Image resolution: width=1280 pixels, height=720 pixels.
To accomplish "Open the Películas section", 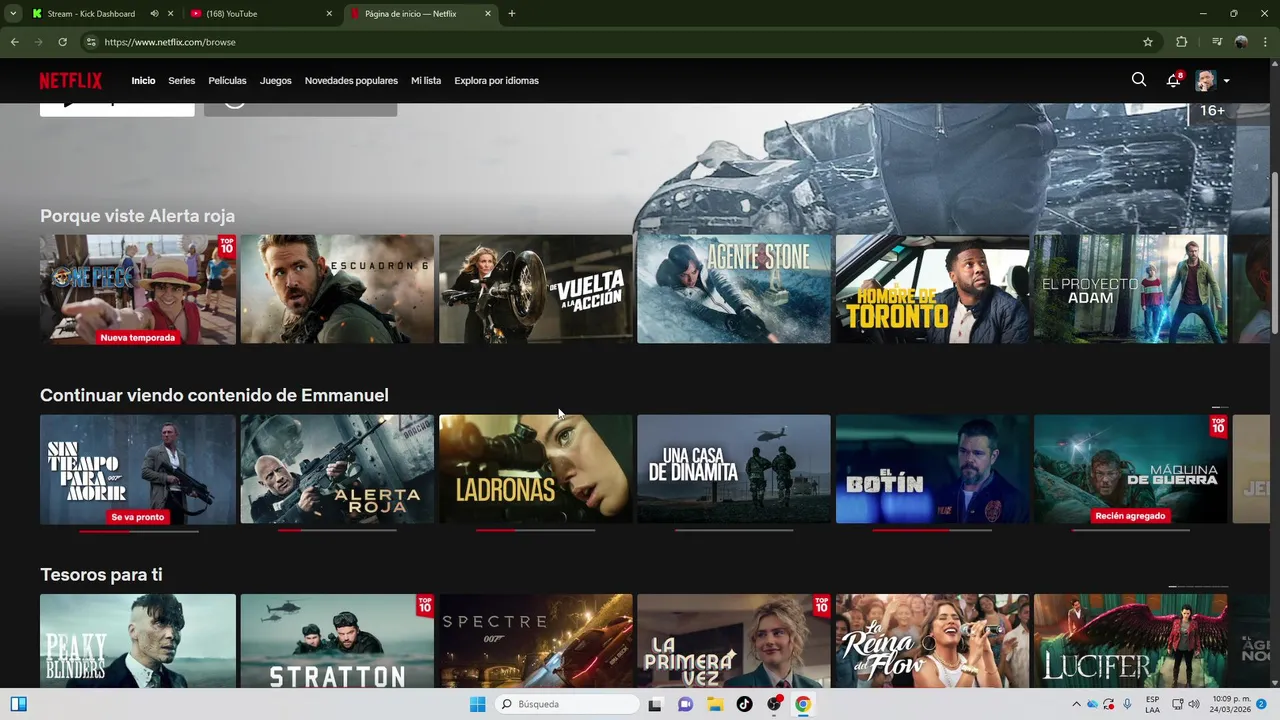I will [227, 80].
